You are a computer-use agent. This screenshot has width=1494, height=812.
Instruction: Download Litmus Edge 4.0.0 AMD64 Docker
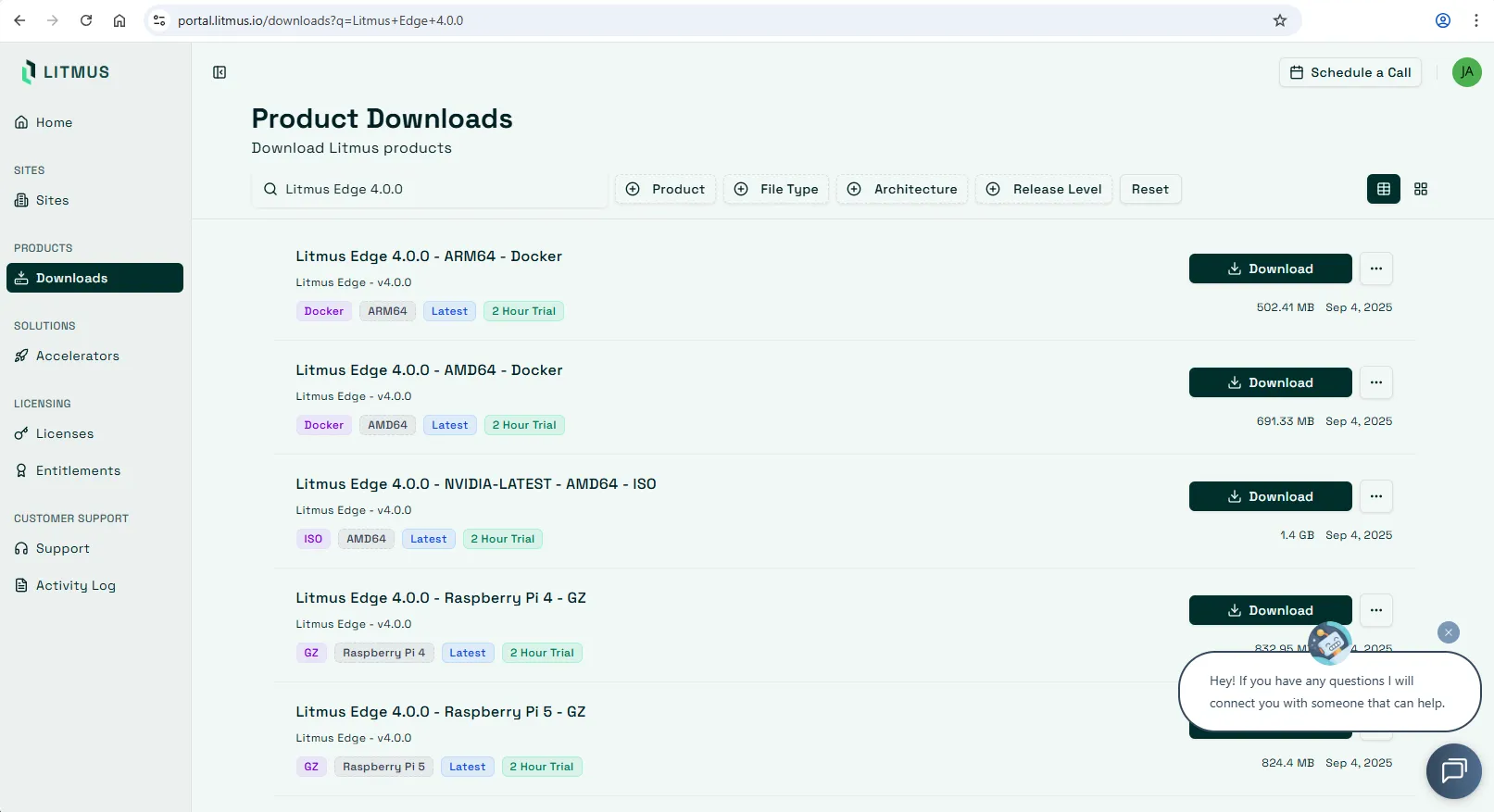(x=1271, y=382)
